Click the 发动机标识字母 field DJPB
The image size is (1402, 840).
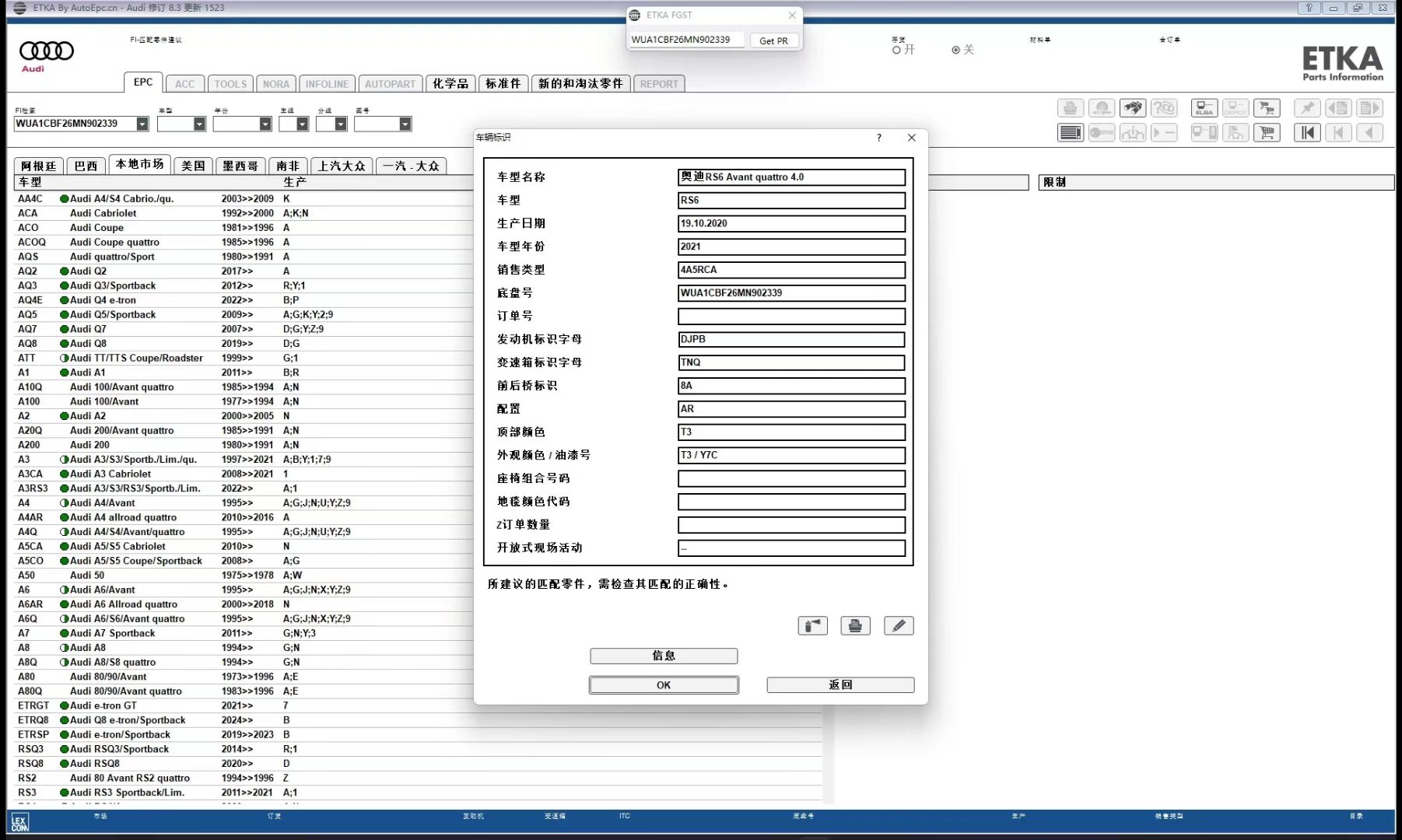click(791, 339)
